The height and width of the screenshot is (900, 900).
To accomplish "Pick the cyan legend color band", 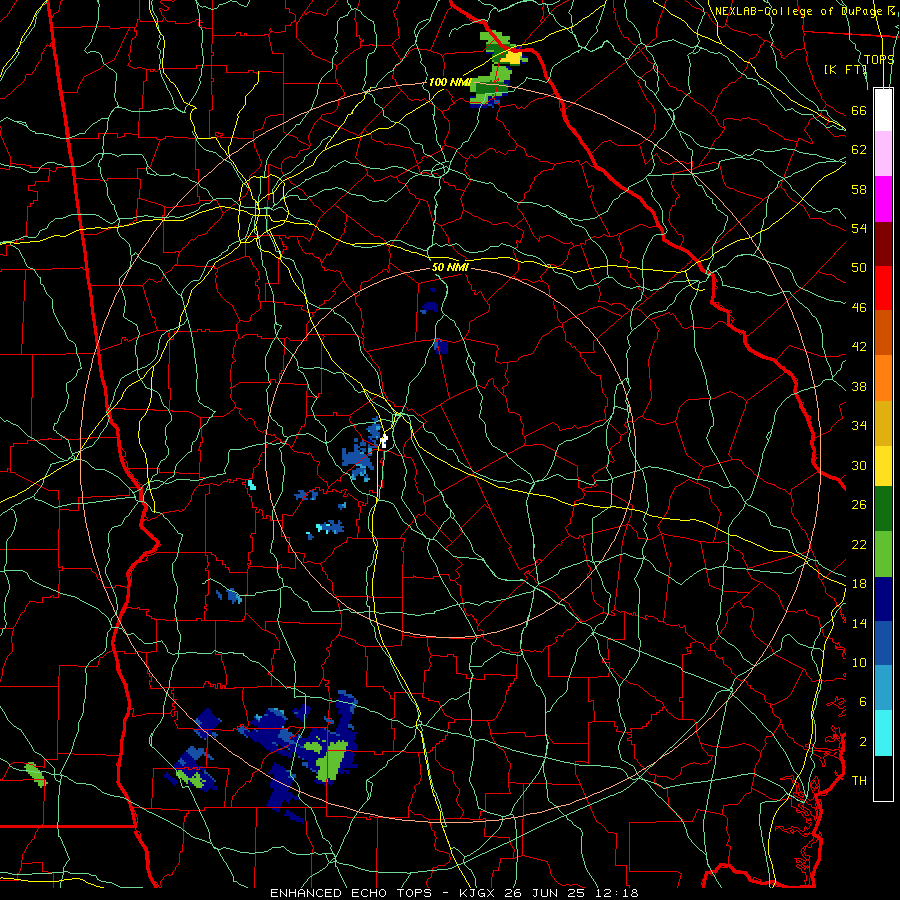I will click(883, 733).
